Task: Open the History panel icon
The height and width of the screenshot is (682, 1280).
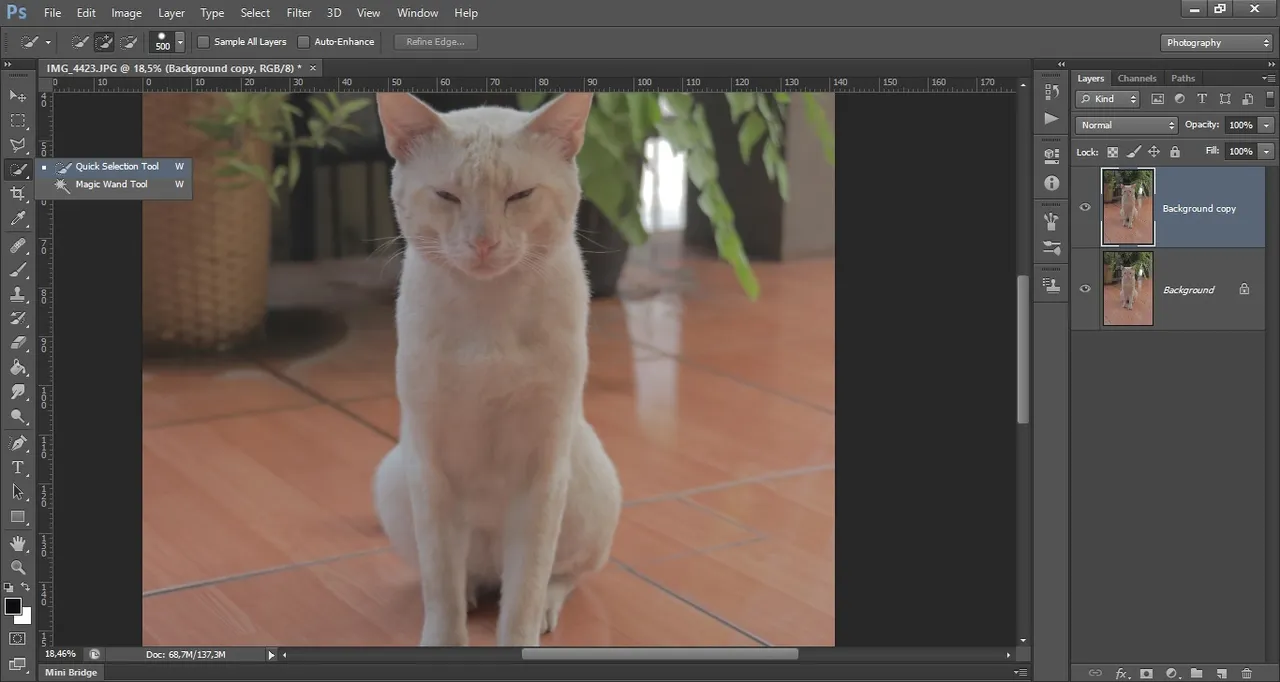Action: (x=1051, y=92)
